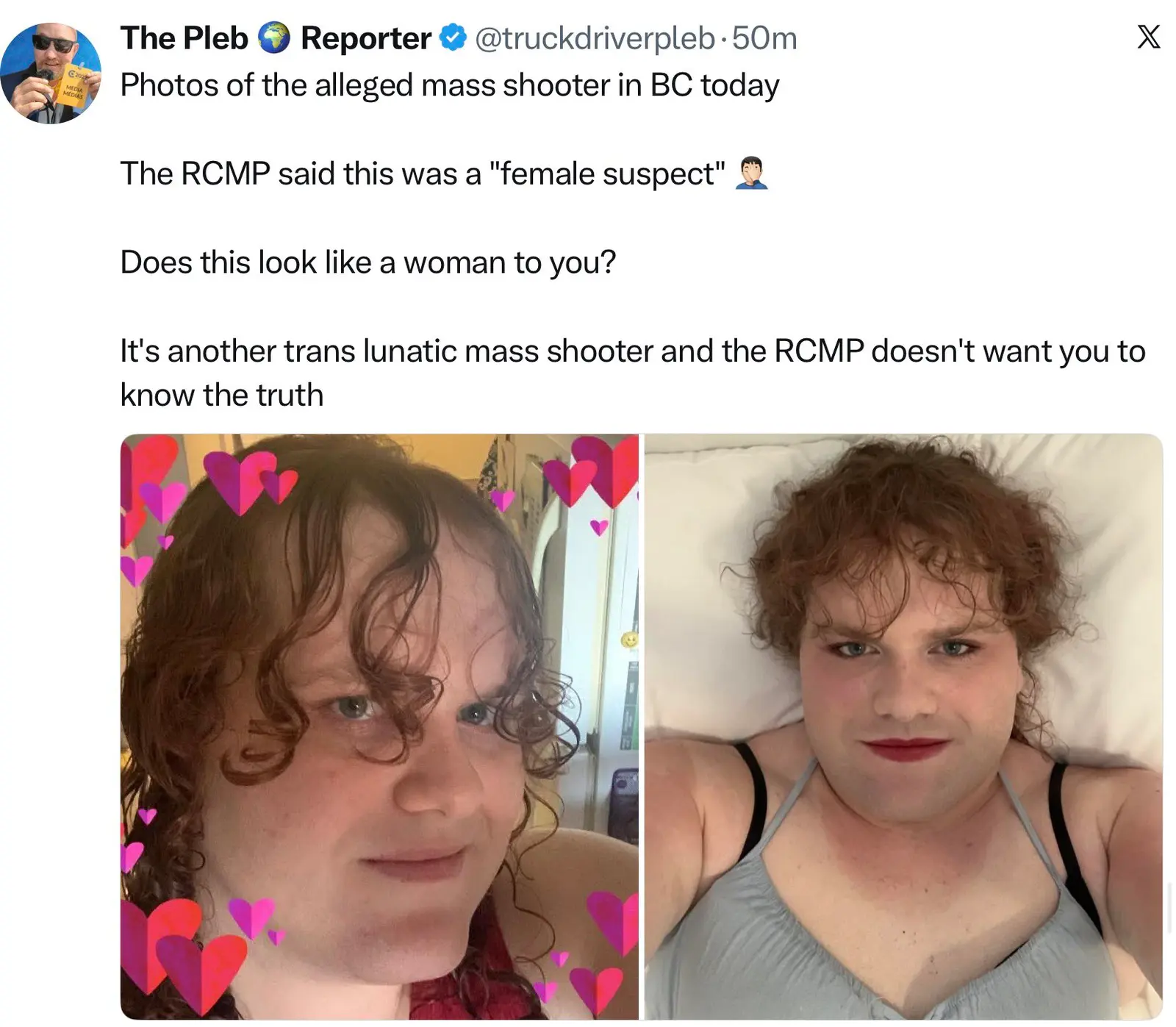Click the "It's another trans lunatic" line
The height and width of the screenshot is (1027, 1176).
tap(633, 351)
